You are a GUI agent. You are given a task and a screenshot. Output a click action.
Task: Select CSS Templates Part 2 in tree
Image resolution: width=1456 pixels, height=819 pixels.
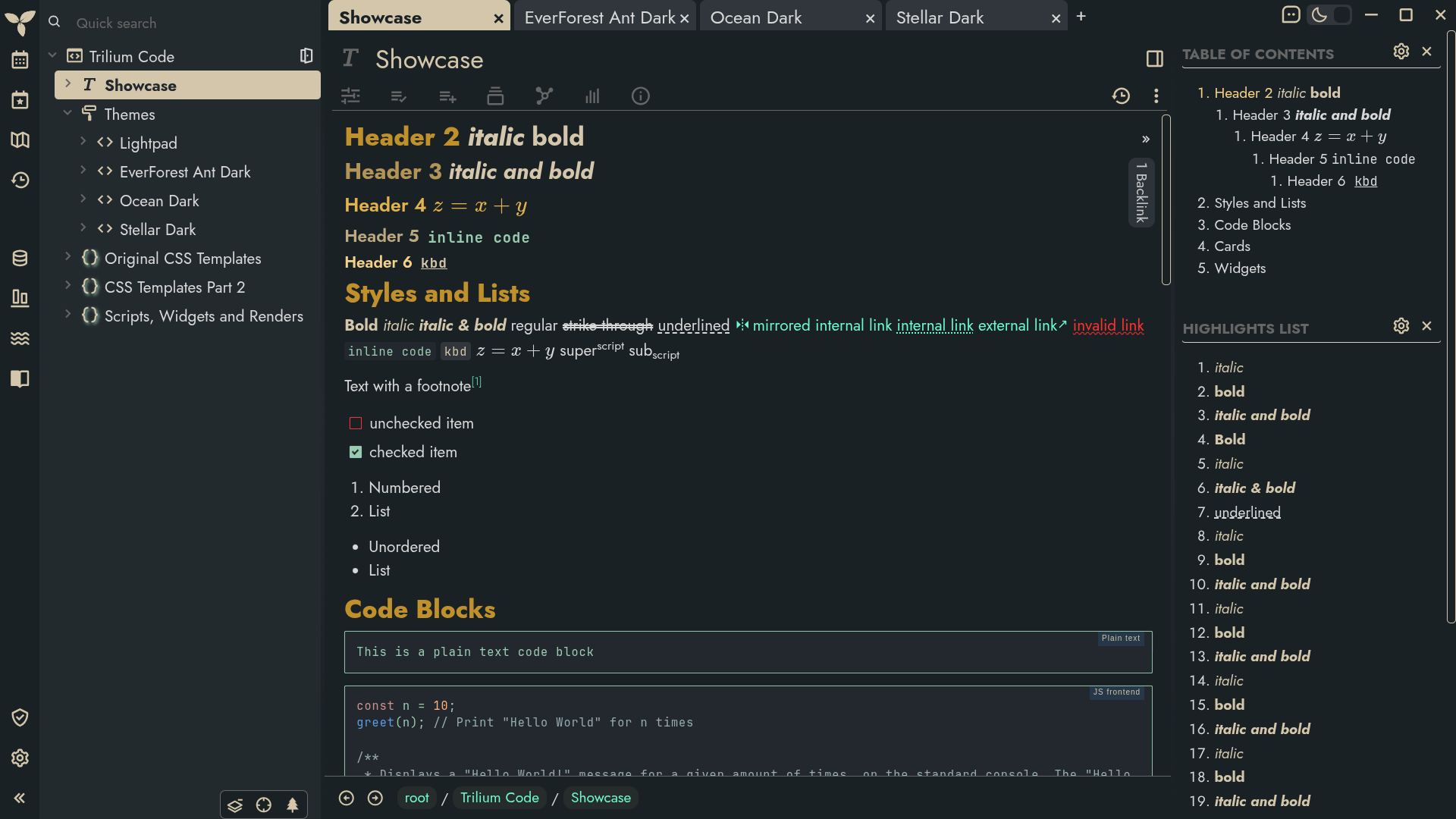174,287
